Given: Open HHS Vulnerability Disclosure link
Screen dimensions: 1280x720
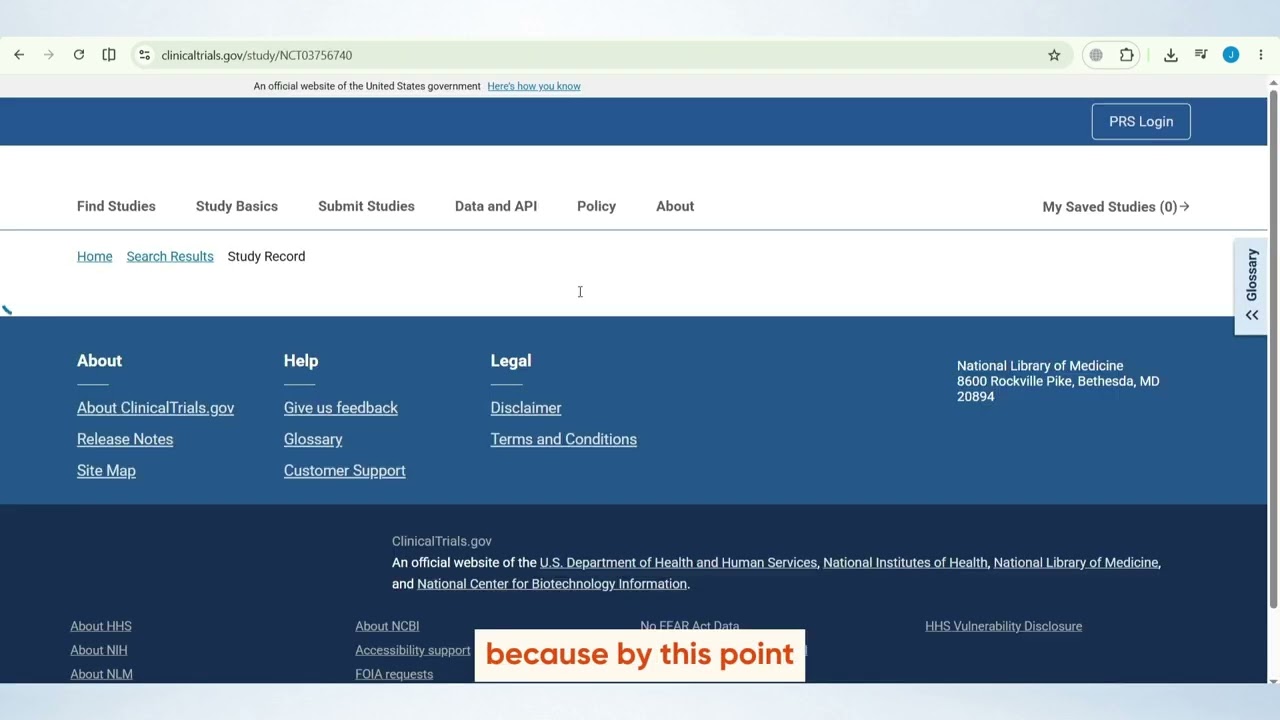Looking at the screenshot, I should (1004, 626).
